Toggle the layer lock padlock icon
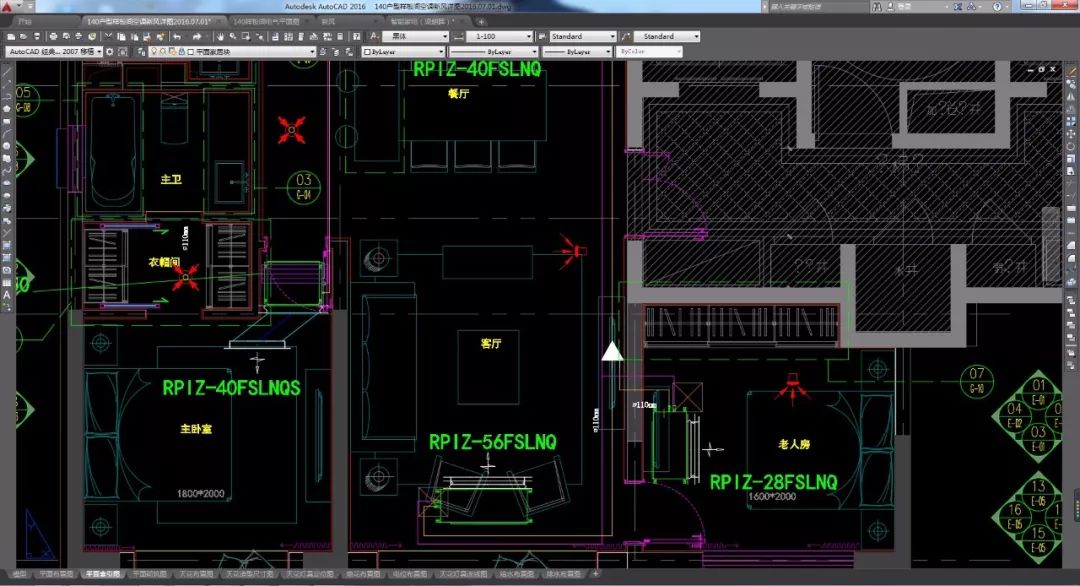 [181, 52]
